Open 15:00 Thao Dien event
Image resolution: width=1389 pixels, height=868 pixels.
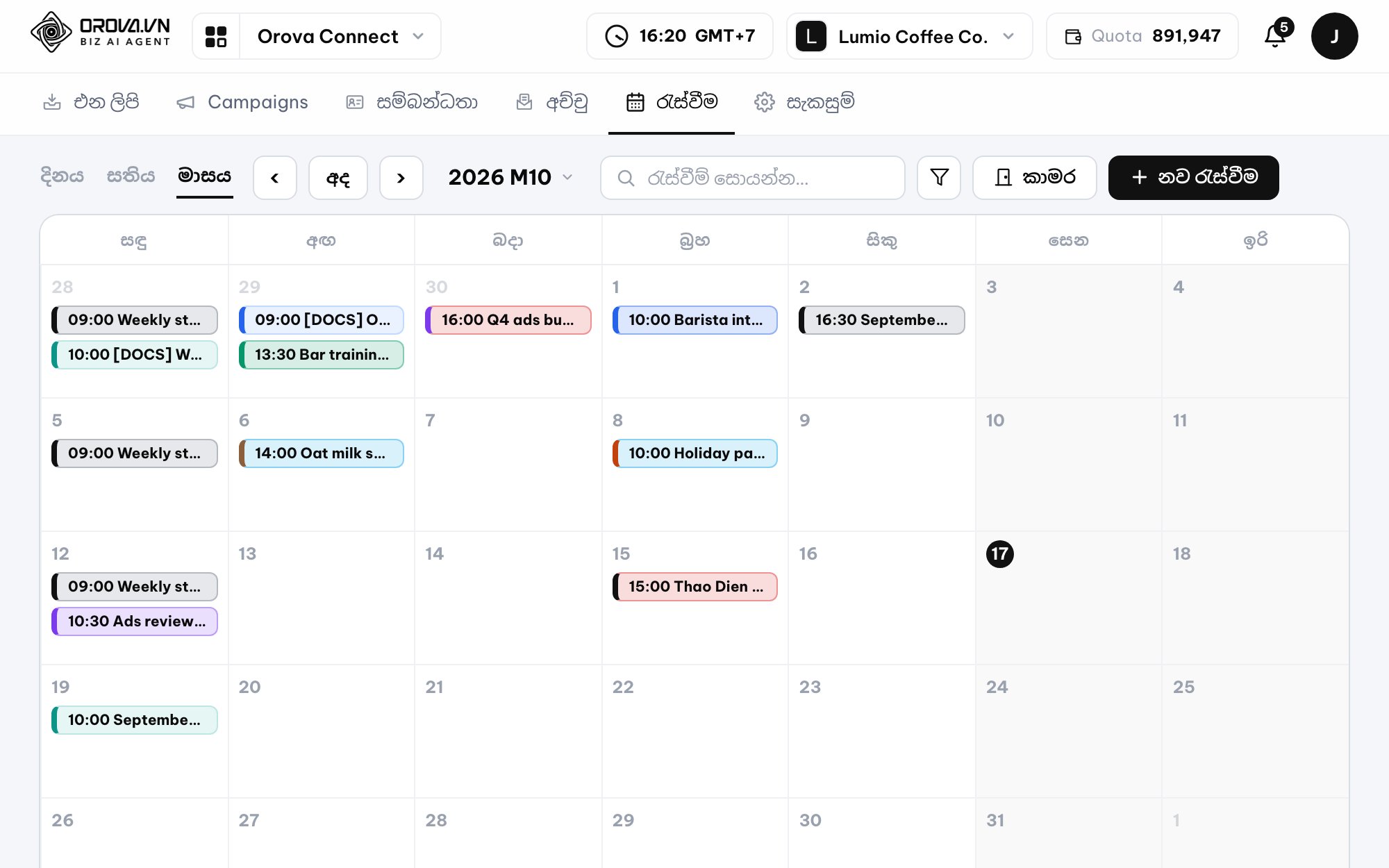[x=694, y=587]
